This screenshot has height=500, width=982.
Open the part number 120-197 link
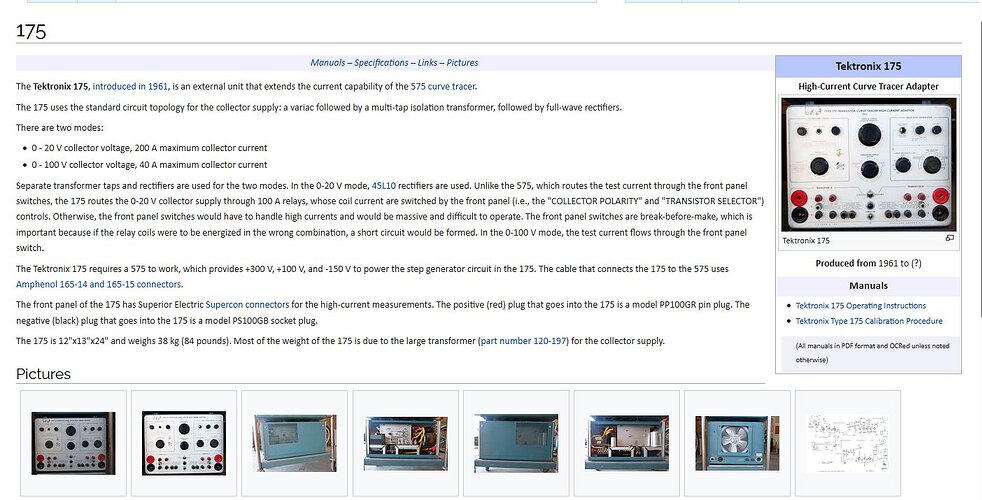pos(524,341)
